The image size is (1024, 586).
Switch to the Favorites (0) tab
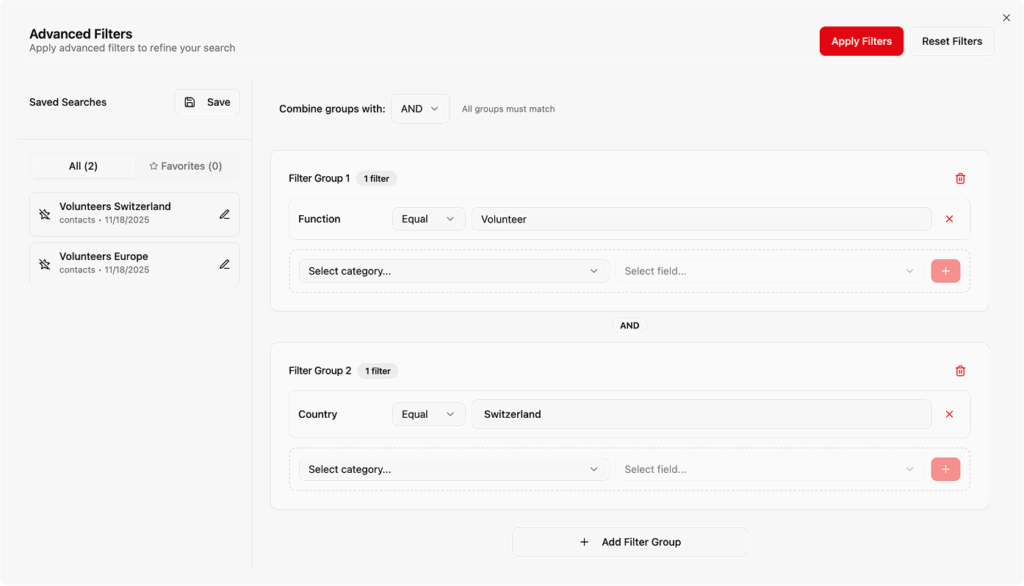pos(185,166)
